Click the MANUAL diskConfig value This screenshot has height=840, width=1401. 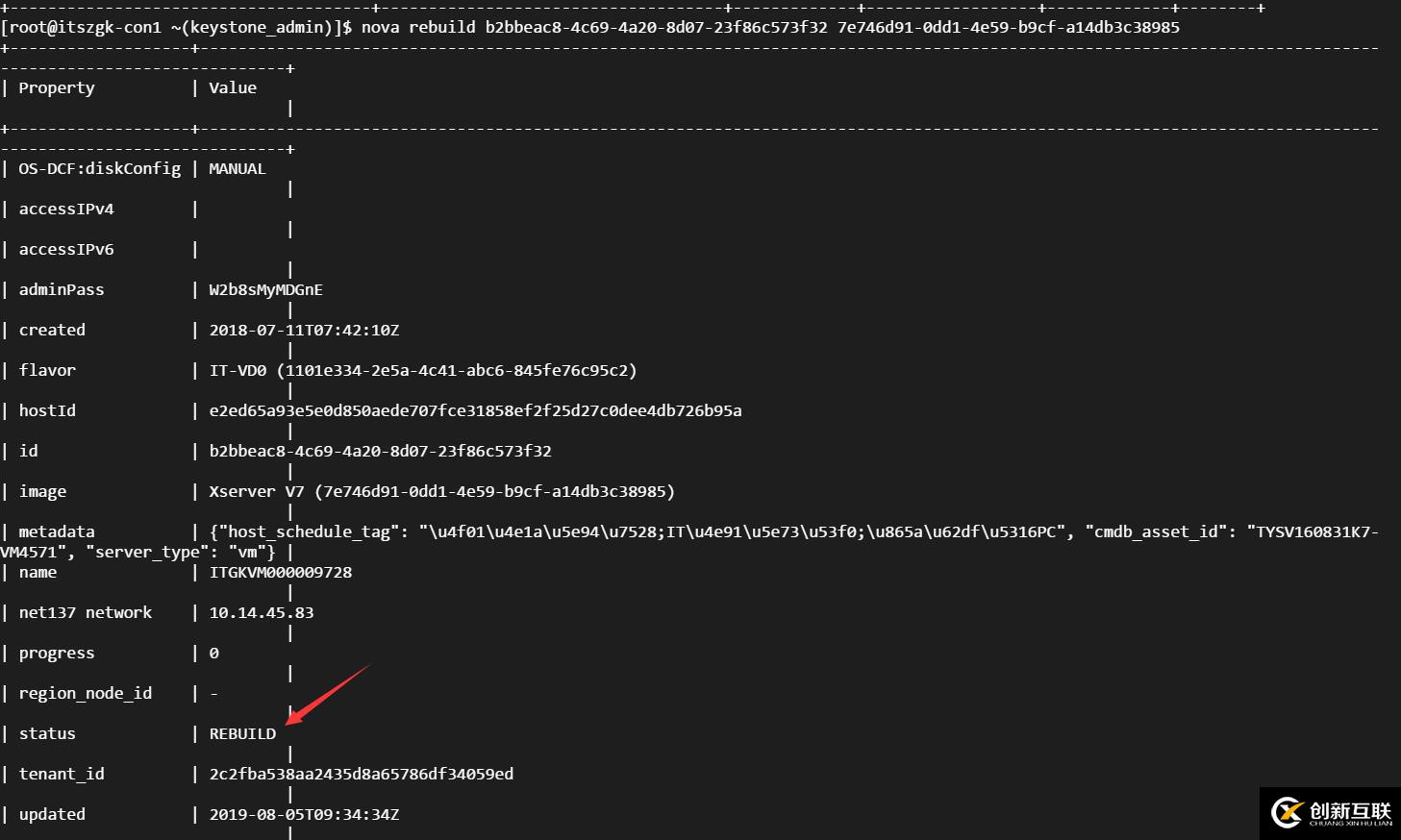tap(237, 169)
